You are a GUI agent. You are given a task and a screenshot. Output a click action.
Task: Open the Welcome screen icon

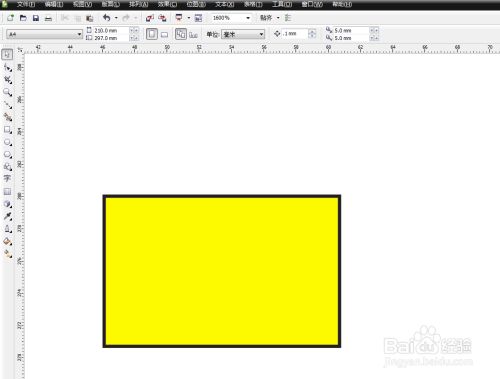coord(198,18)
